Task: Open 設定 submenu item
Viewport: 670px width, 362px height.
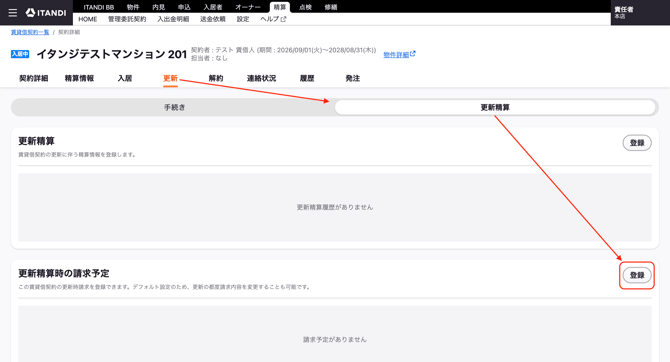Action: coord(243,19)
